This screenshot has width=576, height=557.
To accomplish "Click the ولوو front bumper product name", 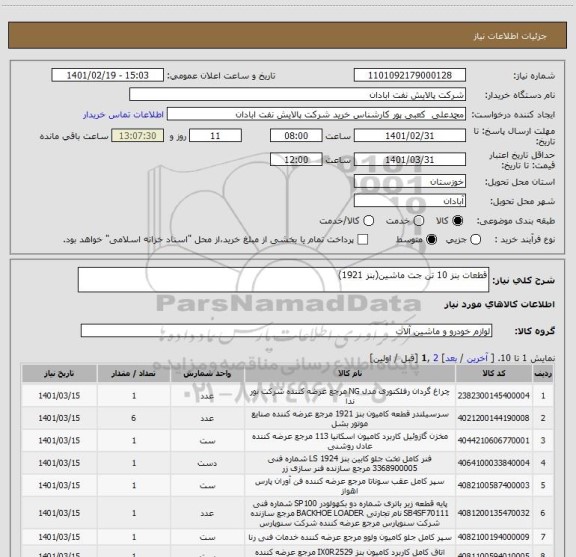I will click(x=350, y=538).
